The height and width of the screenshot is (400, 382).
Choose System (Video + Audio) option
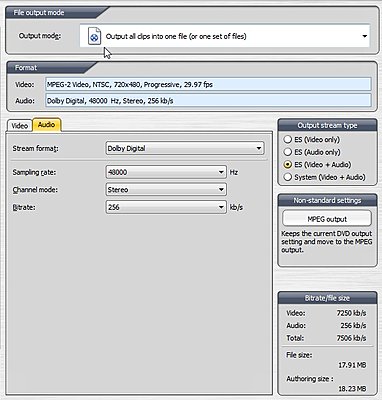[x=324, y=177]
